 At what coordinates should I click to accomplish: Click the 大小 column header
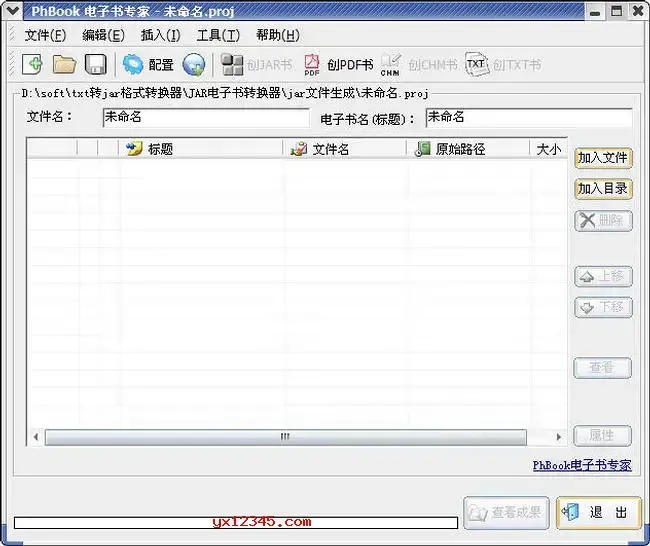click(548, 149)
